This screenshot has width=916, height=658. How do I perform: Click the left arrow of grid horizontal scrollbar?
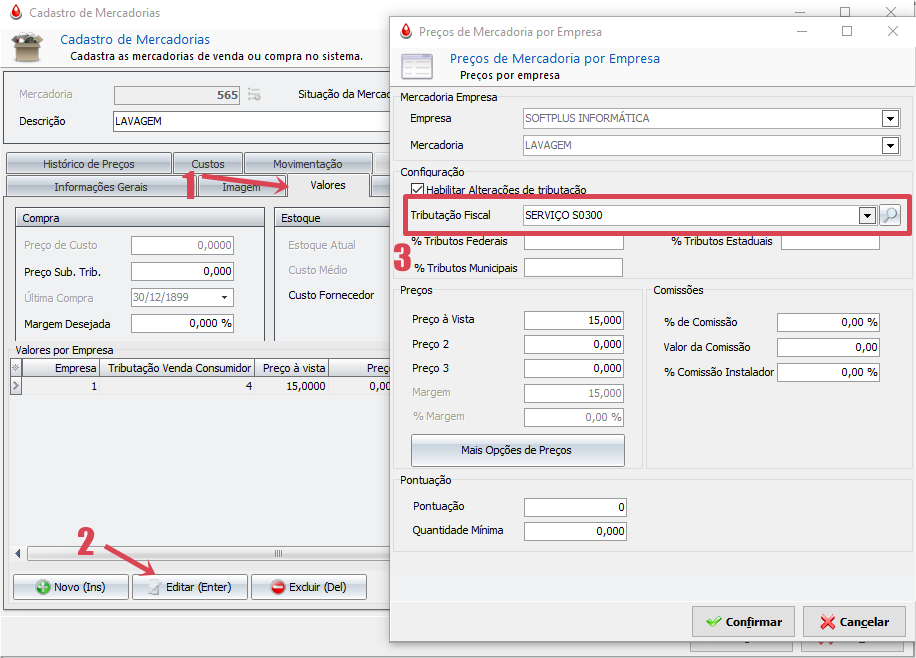(x=18, y=553)
